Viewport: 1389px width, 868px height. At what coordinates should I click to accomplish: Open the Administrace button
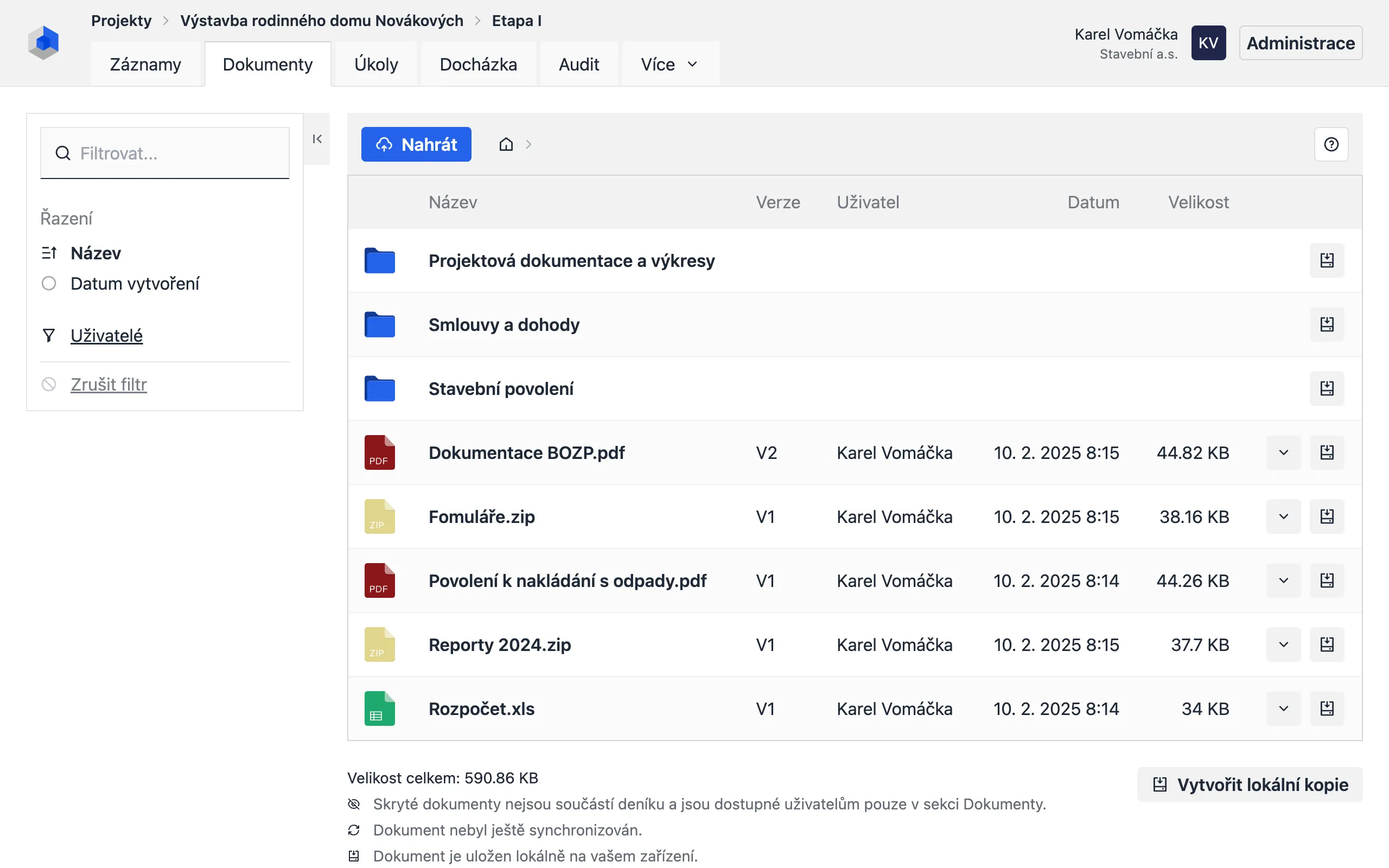point(1300,42)
